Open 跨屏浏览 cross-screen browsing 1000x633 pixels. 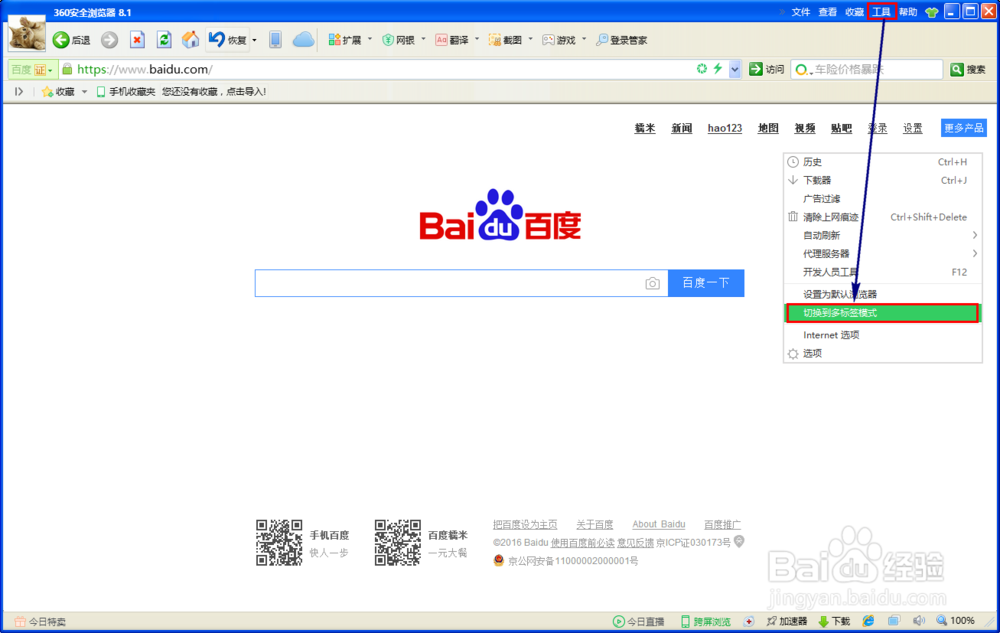click(705, 621)
